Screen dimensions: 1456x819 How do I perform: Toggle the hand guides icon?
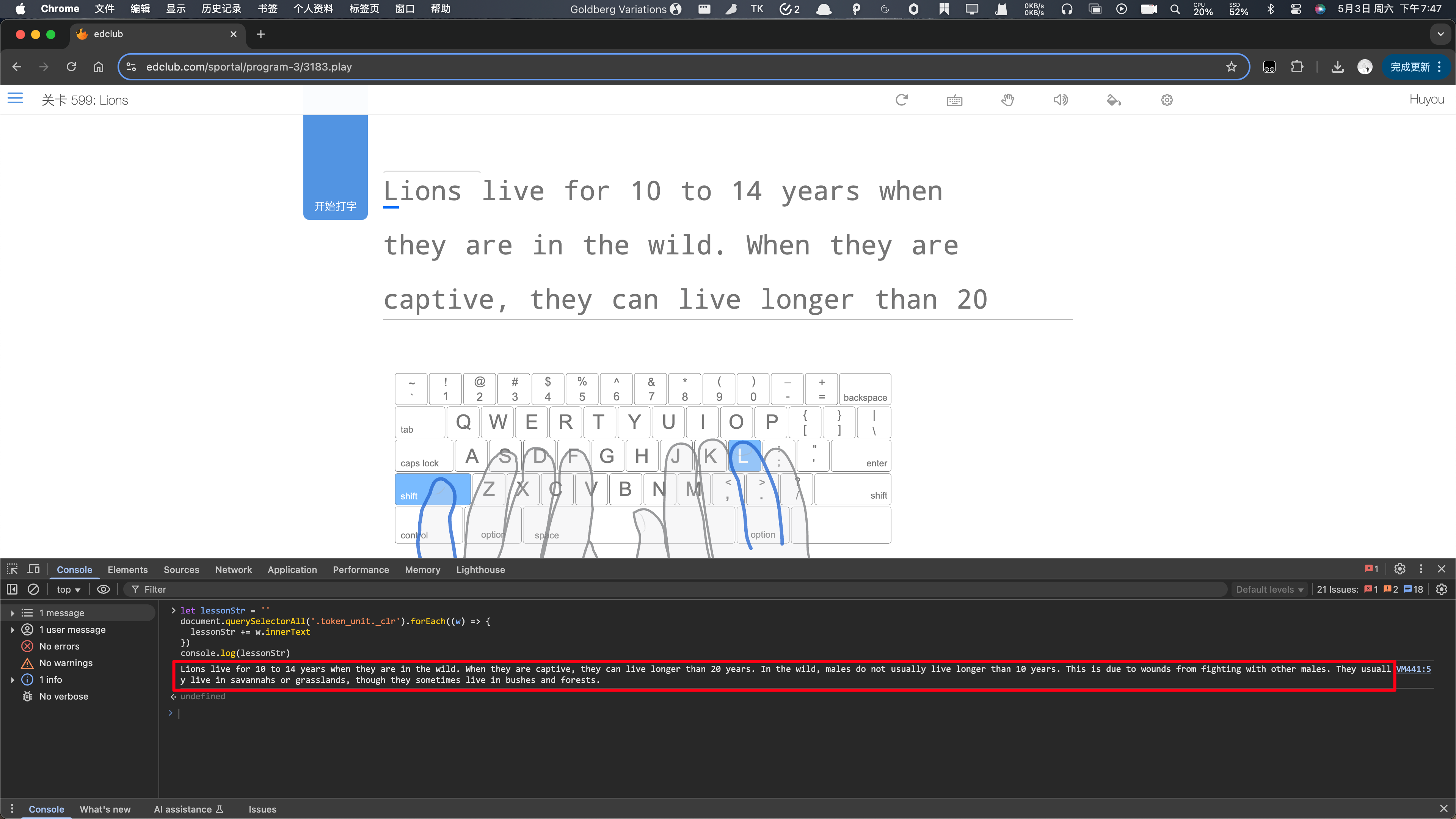pos(1007,100)
